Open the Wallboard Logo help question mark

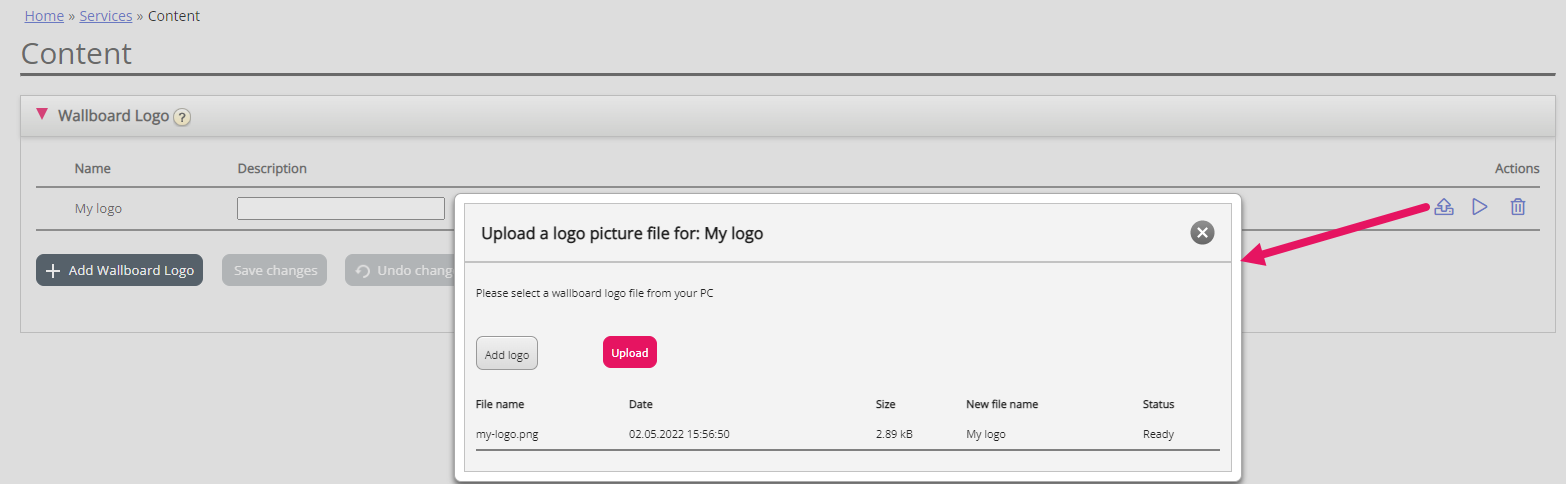182,117
